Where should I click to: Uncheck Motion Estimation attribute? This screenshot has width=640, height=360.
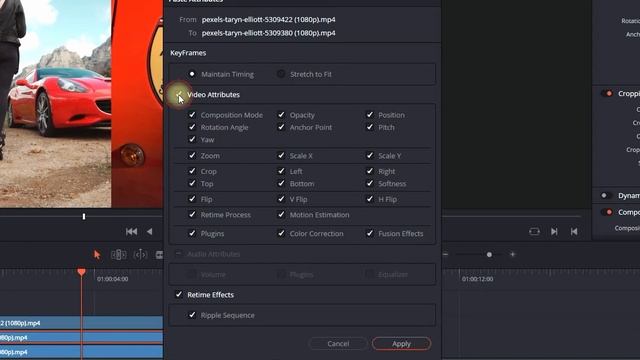(x=281, y=214)
